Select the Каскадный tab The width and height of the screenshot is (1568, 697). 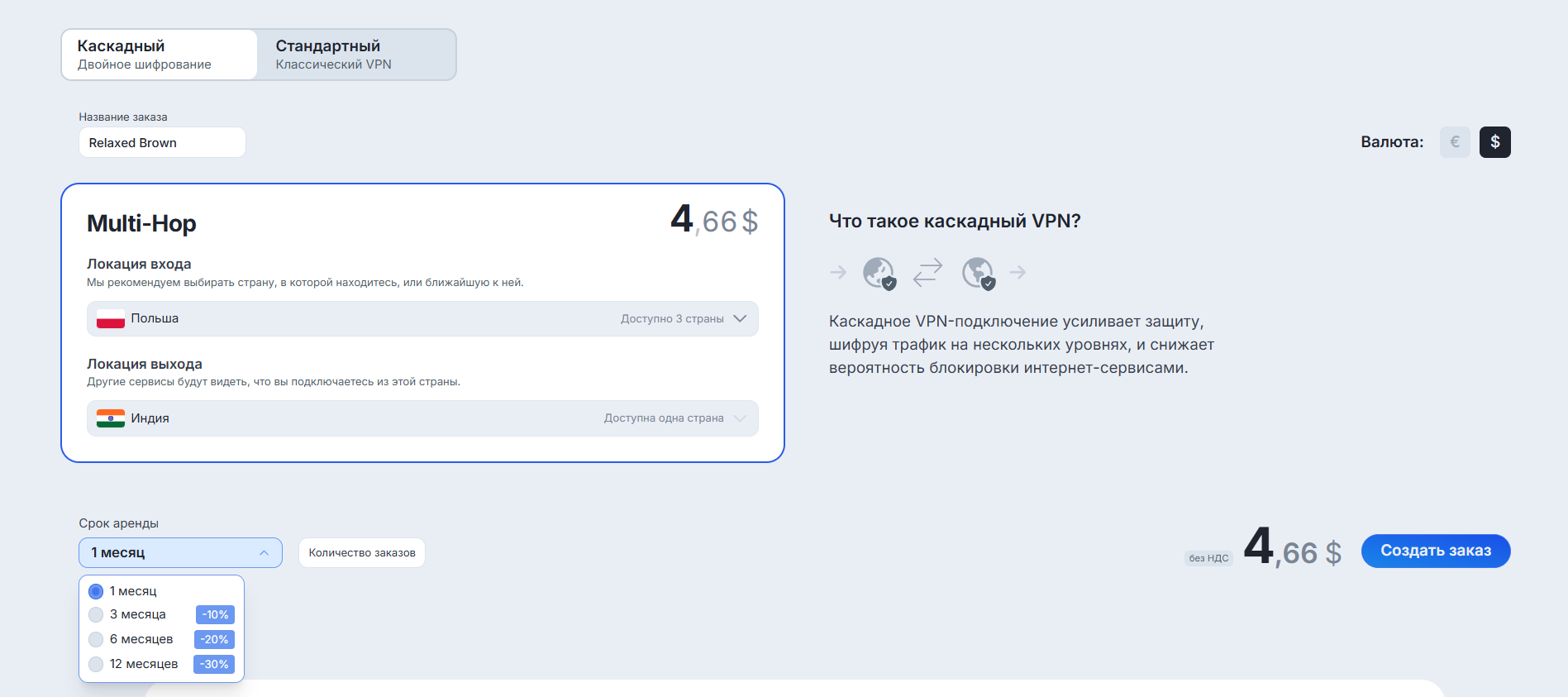pos(159,55)
